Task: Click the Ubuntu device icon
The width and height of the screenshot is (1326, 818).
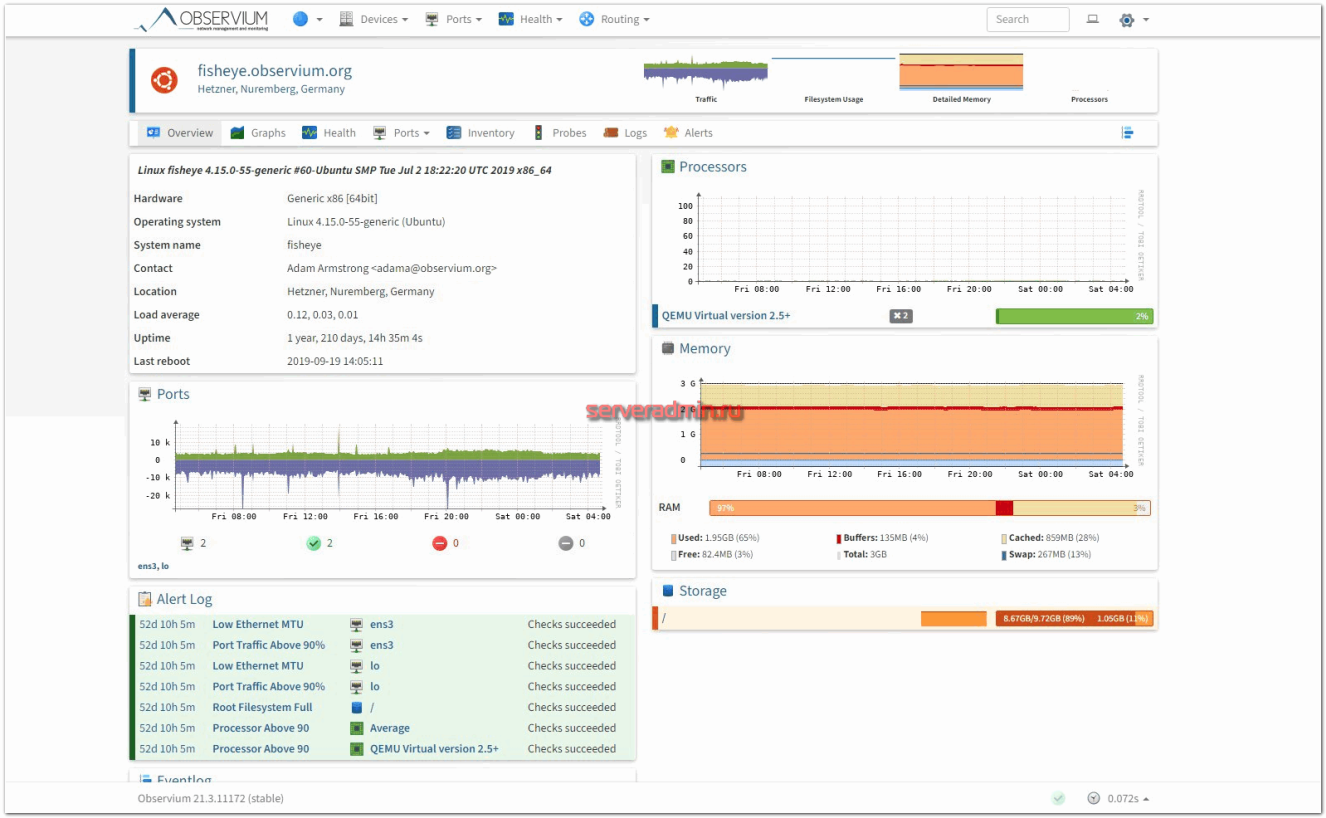Action: point(164,80)
